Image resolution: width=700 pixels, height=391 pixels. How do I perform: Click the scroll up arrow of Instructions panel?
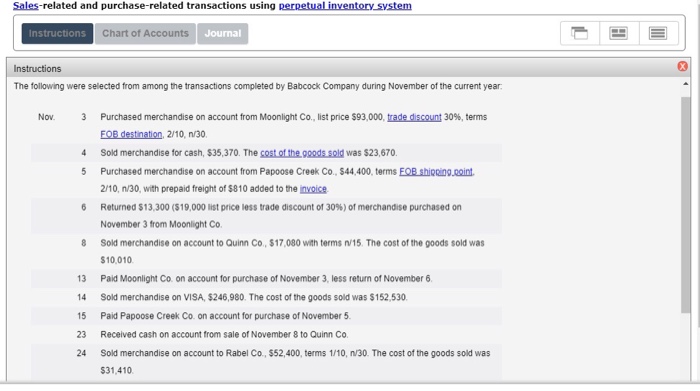pyautogui.click(x=685, y=84)
